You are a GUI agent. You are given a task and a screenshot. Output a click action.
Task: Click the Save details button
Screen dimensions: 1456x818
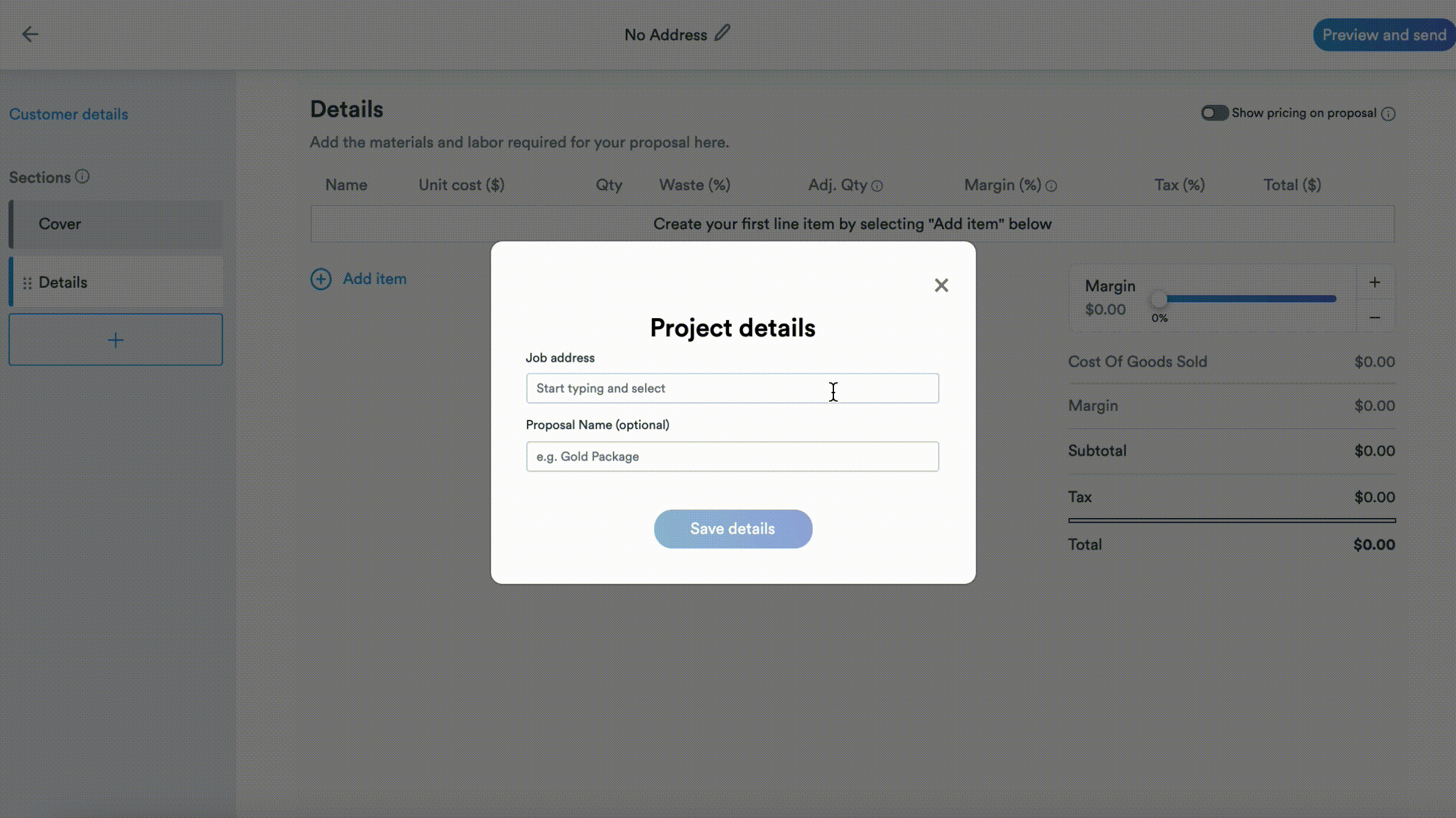pyautogui.click(x=733, y=529)
